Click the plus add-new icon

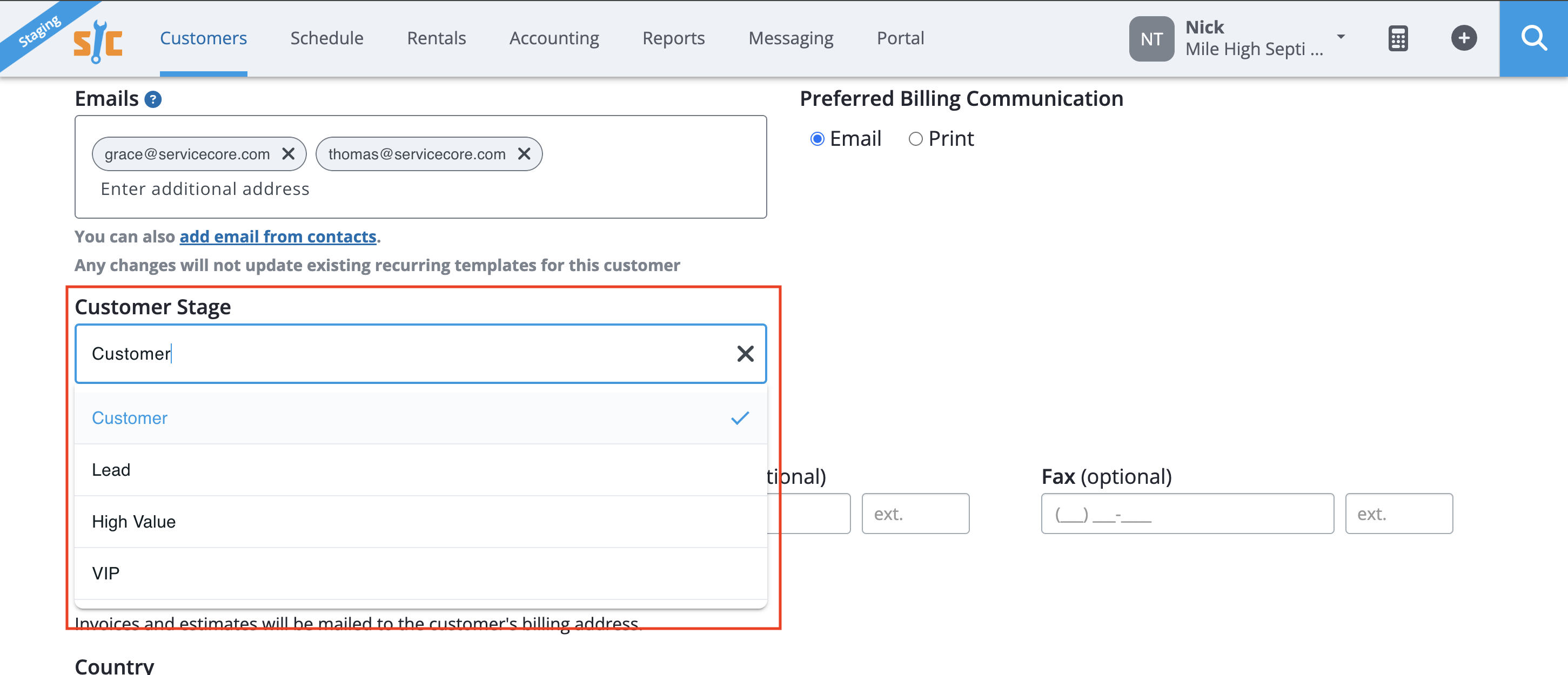1463,38
